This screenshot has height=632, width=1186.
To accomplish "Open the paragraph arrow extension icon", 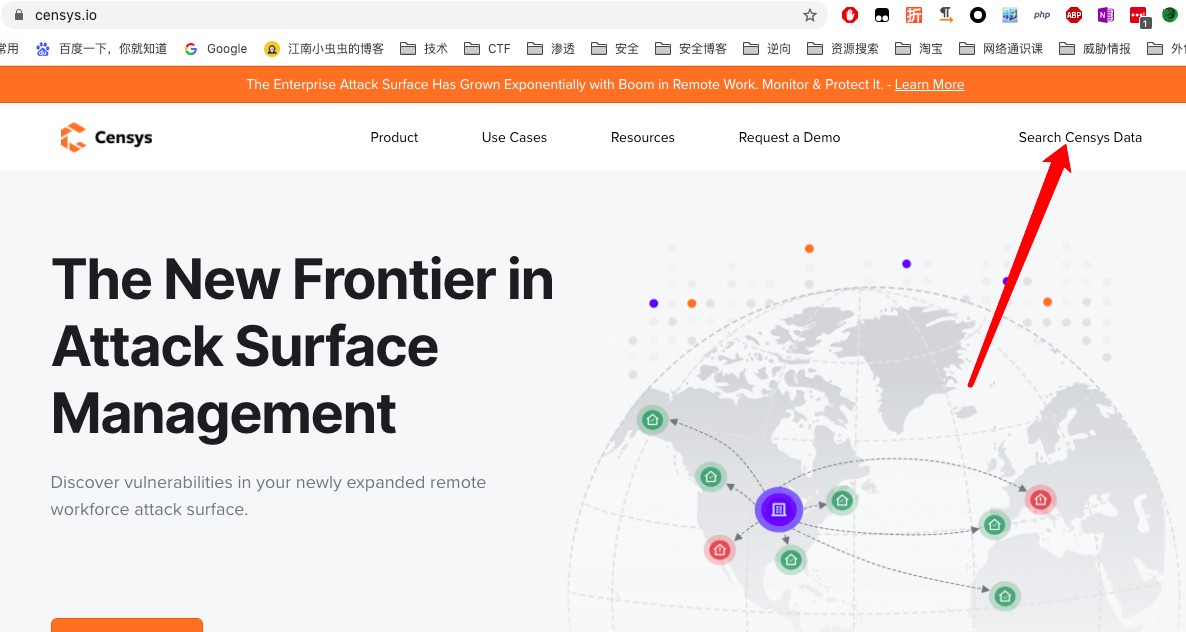I will click(x=945, y=15).
